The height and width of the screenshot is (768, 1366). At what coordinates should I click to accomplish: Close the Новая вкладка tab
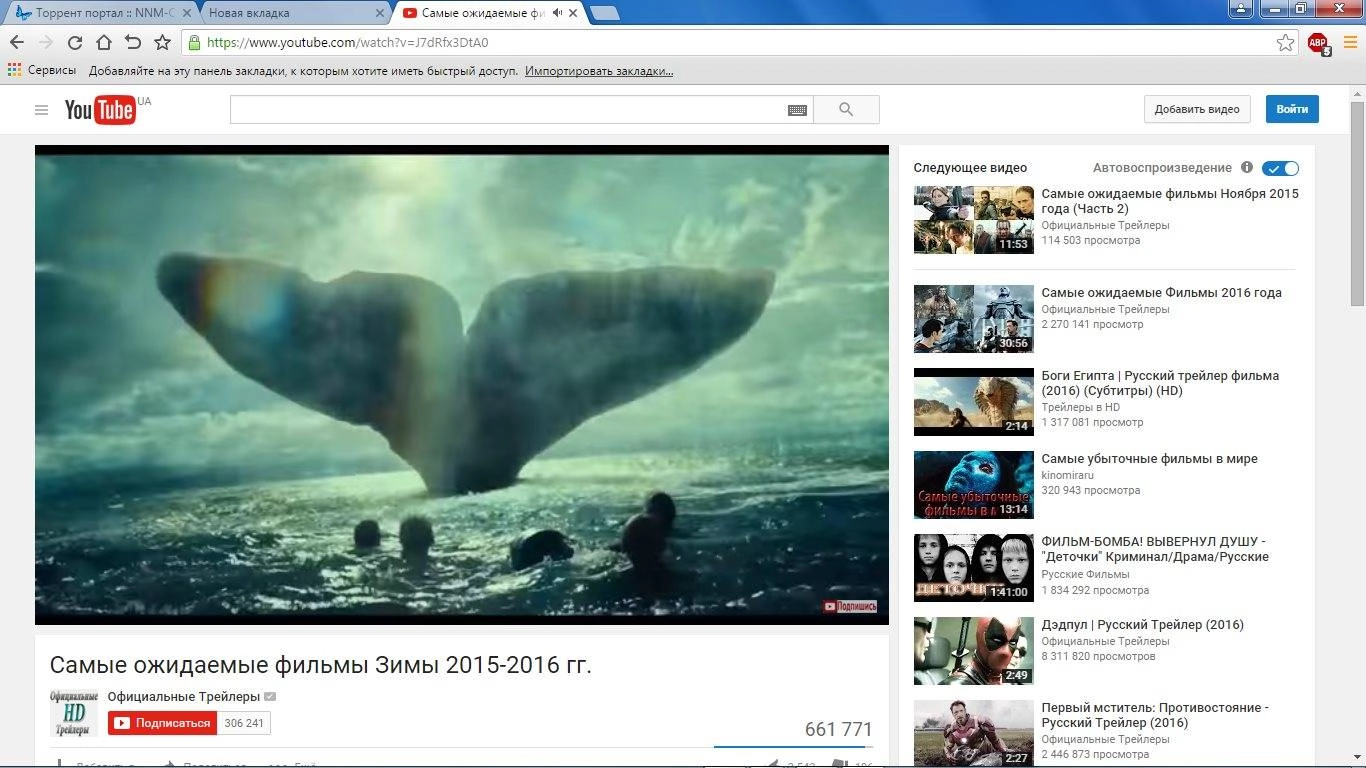379,13
